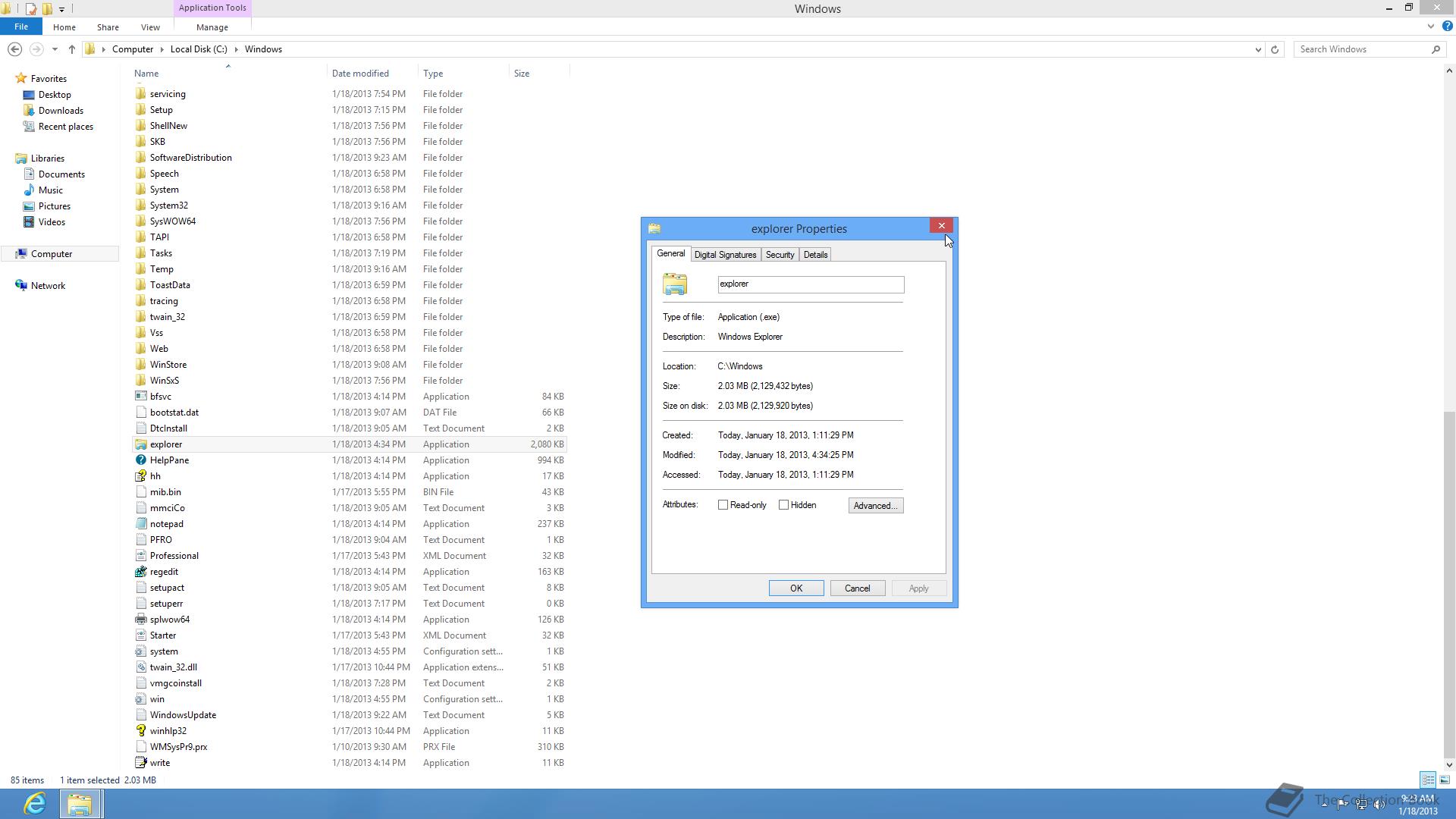The height and width of the screenshot is (819, 1456).
Task: Open the recent locations dropdown arrow
Action: click(55, 49)
